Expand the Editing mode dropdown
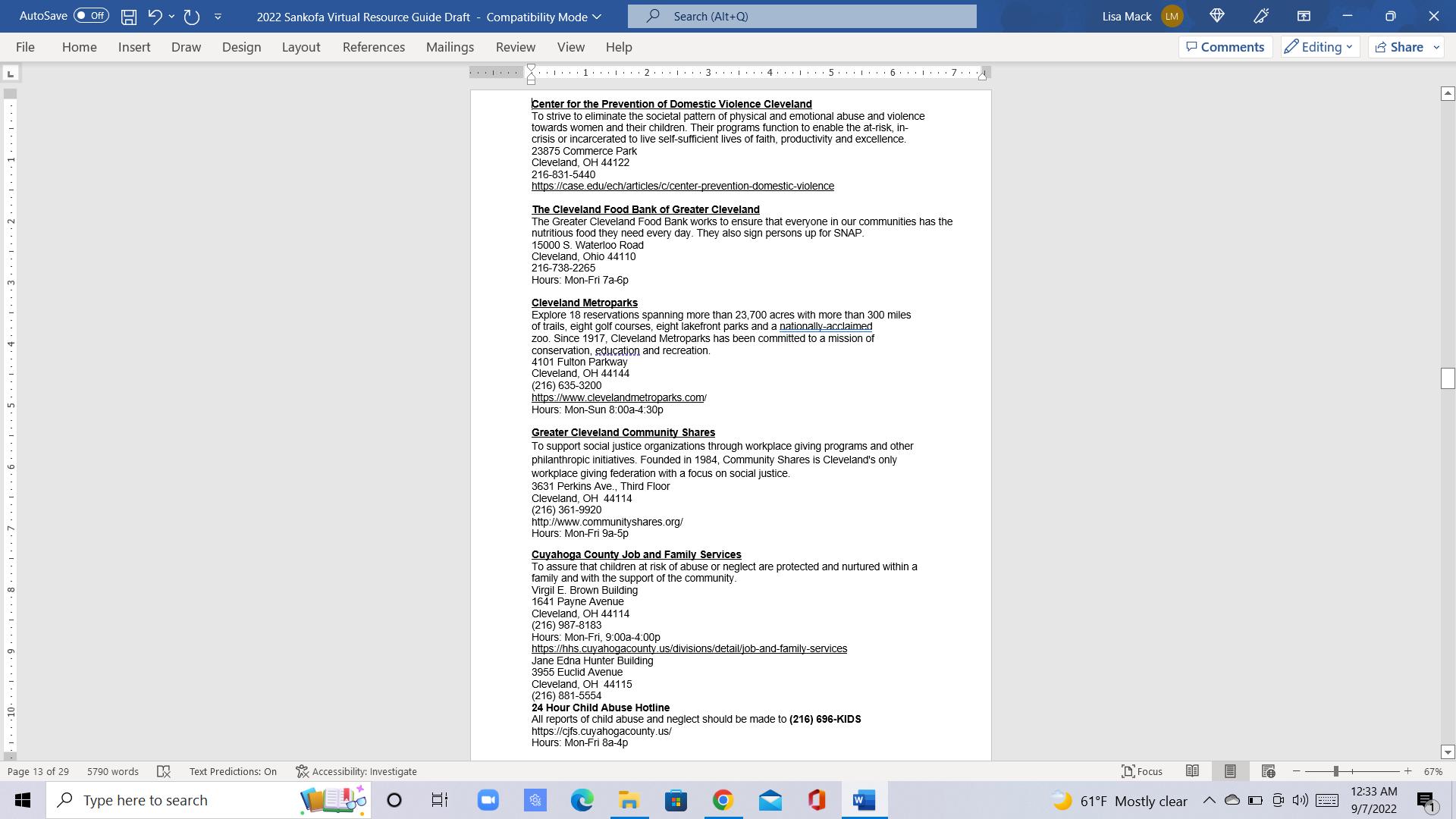The image size is (1456, 819). (x=1319, y=47)
